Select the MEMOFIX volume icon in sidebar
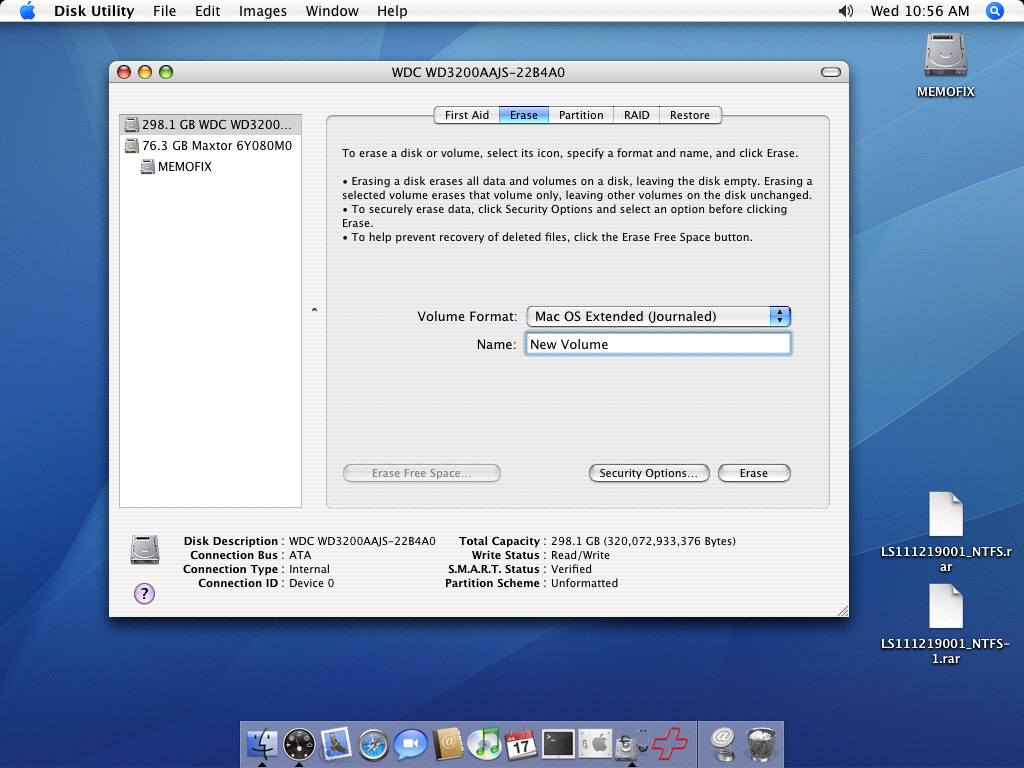This screenshot has width=1024, height=768. click(148, 167)
